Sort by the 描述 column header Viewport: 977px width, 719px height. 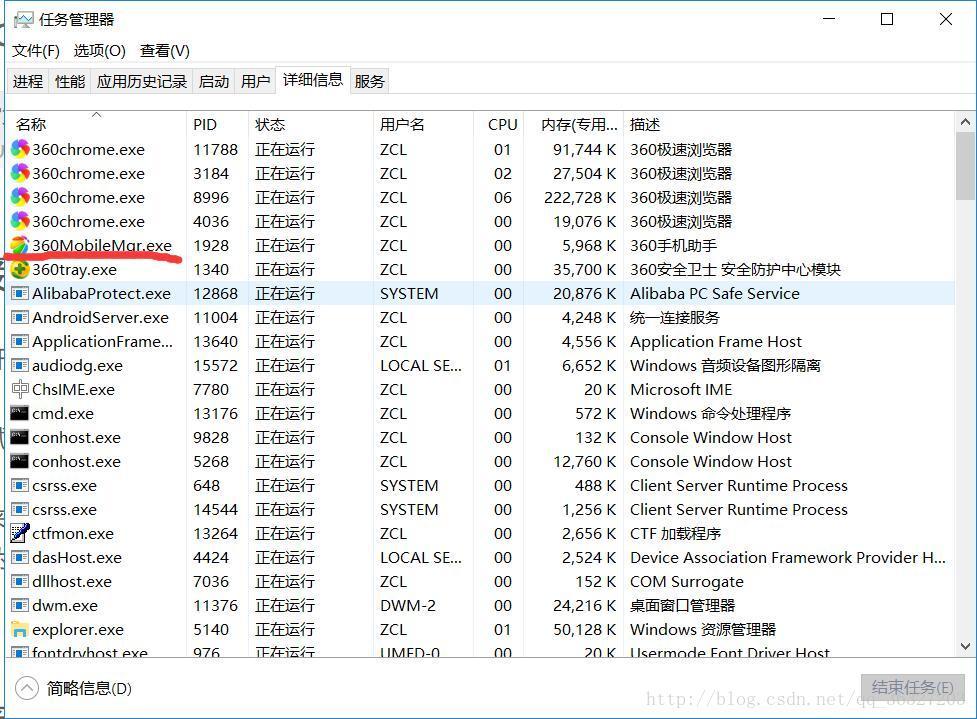(789, 125)
